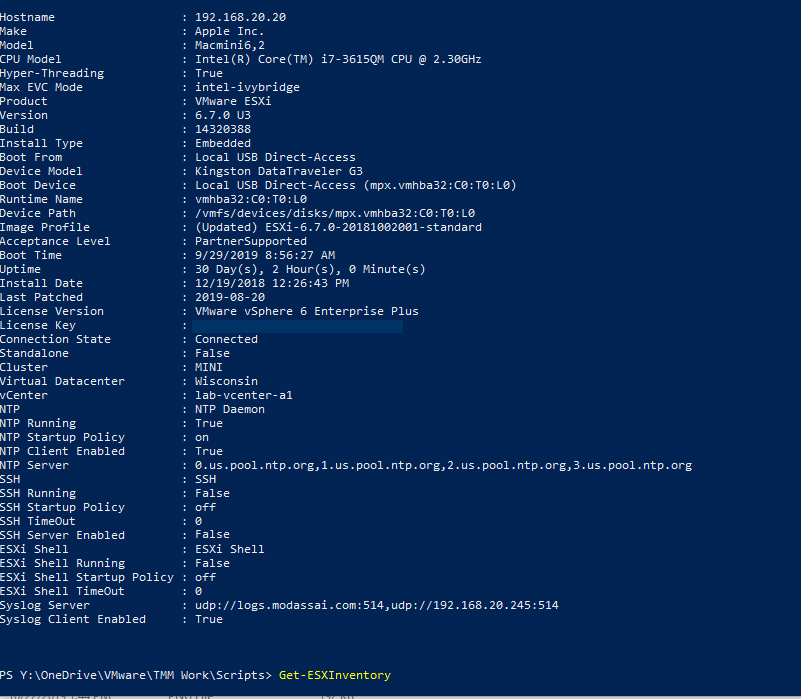801x699 pixels.
Task: Click the intel-ivybridge EVC mode value
Action: click(x=247, y=87)
